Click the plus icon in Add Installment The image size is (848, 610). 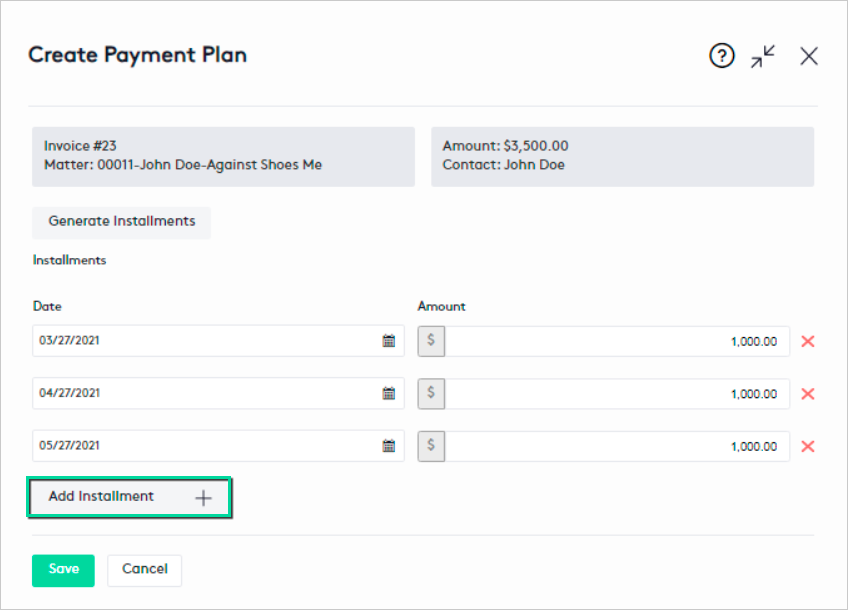(203, 498)
